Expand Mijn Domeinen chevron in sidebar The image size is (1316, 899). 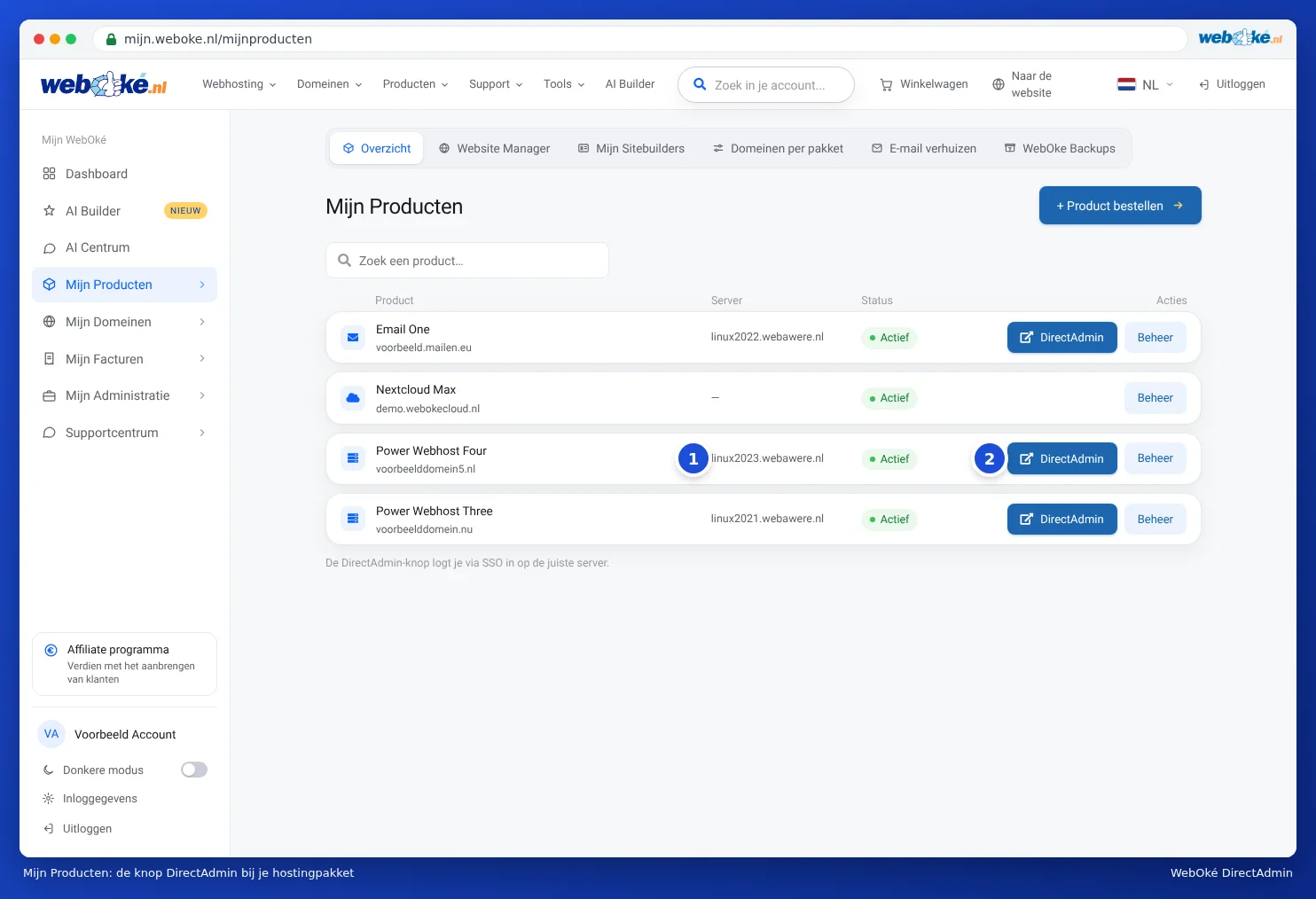202,322
